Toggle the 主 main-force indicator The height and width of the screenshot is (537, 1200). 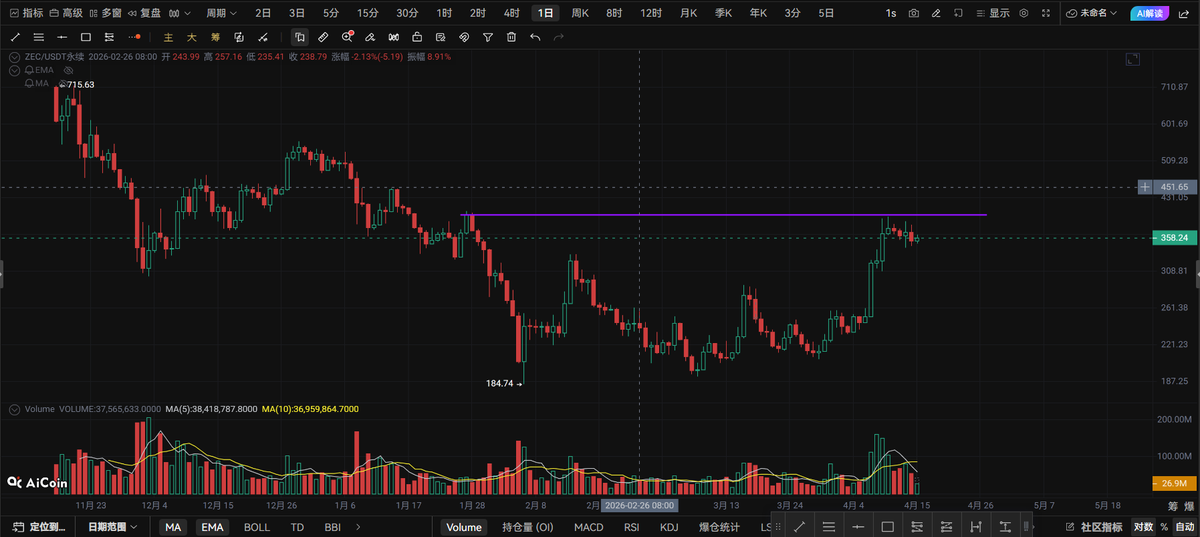point(168,37)
